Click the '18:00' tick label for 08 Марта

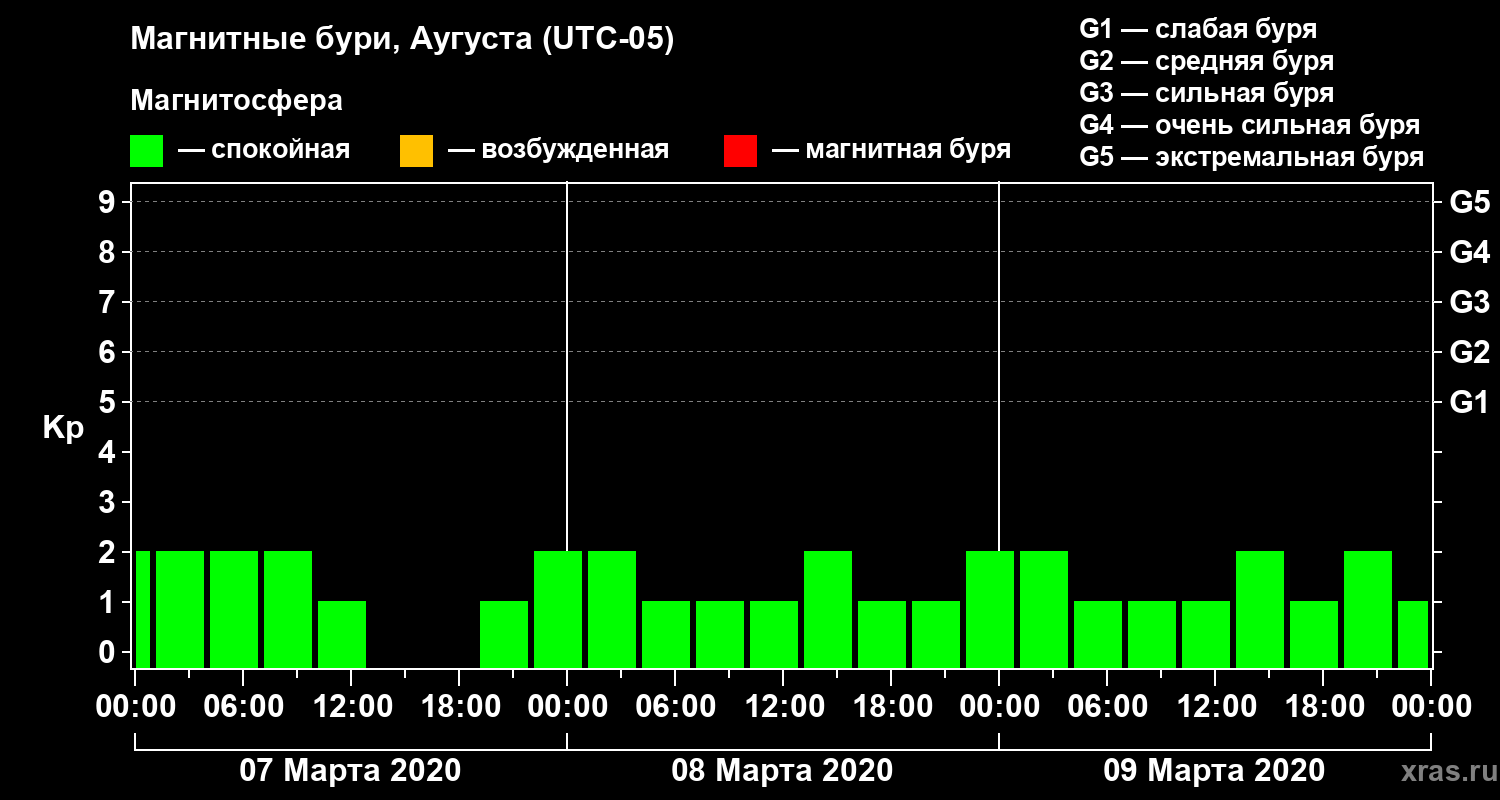[x=891, y=707]
